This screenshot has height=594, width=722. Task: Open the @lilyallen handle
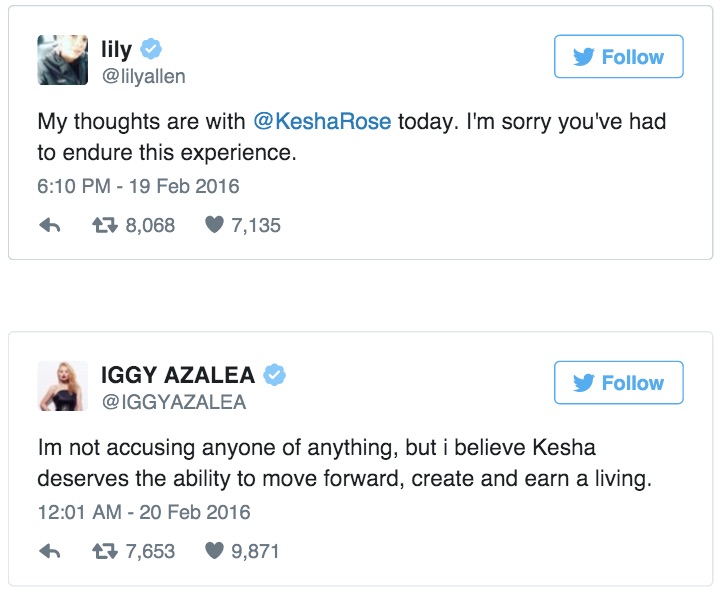tap(143, 76)
